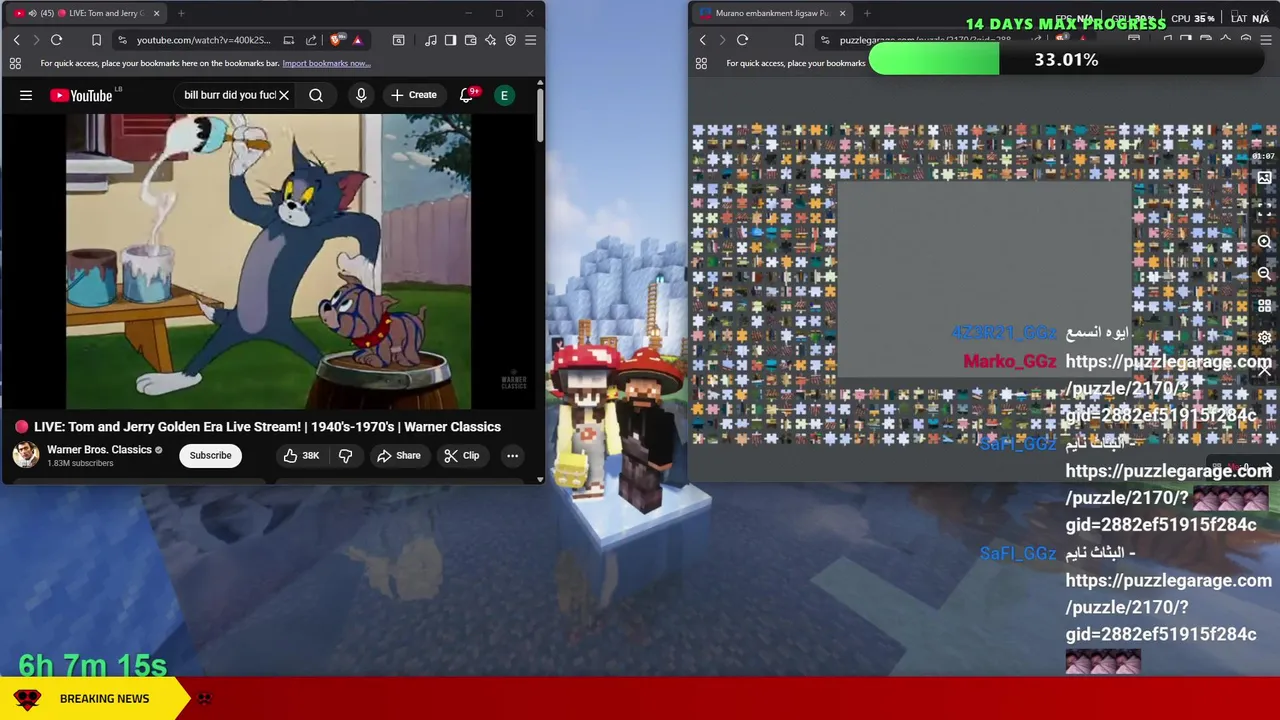Click the YouTube page vertical scrollbar

(540, 115)
